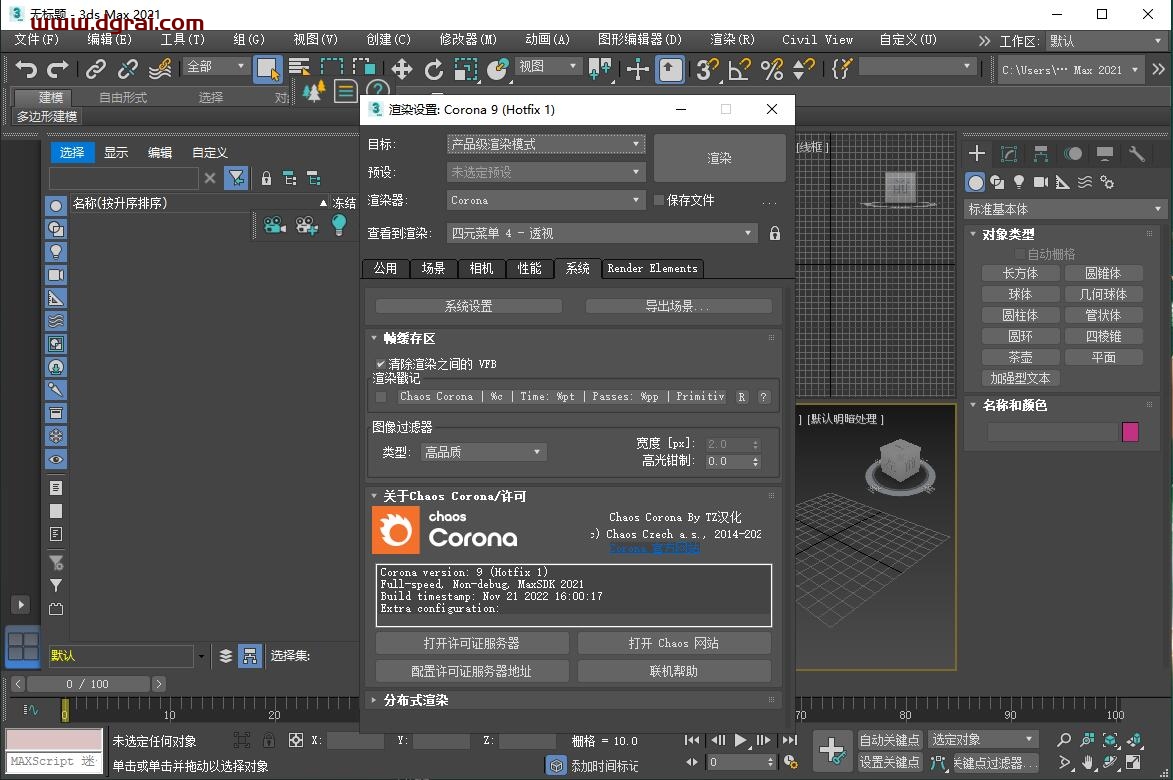Select the Undo icon on the main toolbar
Screen dimensions: 1173x780
click(25, 69)
